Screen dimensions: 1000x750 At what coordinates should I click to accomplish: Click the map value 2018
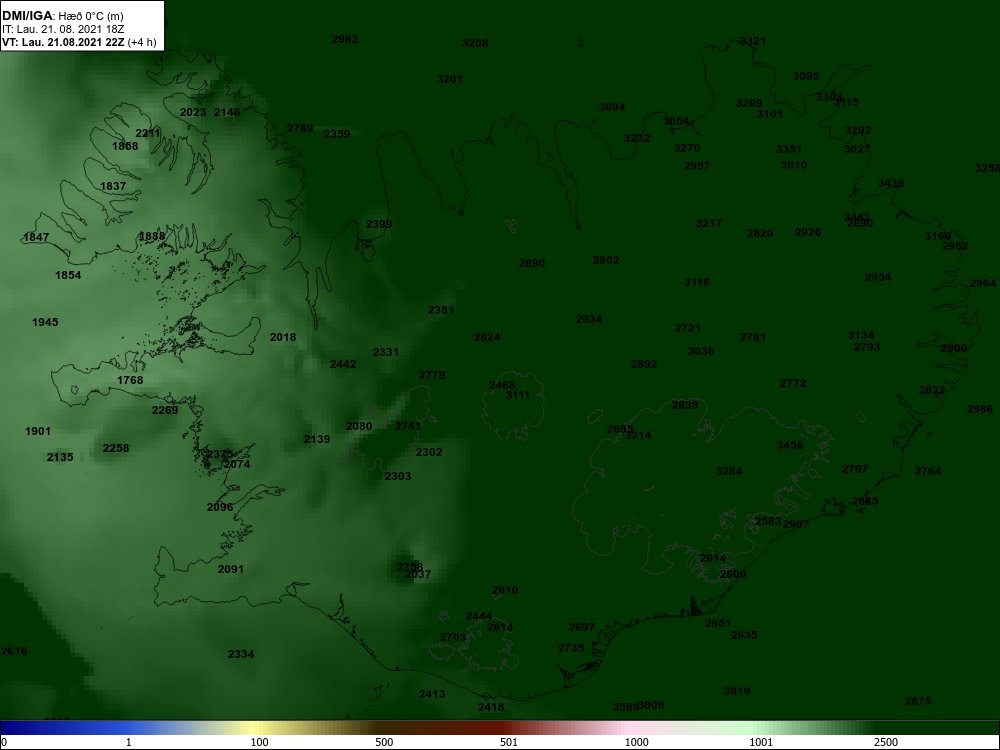point(283,337)
